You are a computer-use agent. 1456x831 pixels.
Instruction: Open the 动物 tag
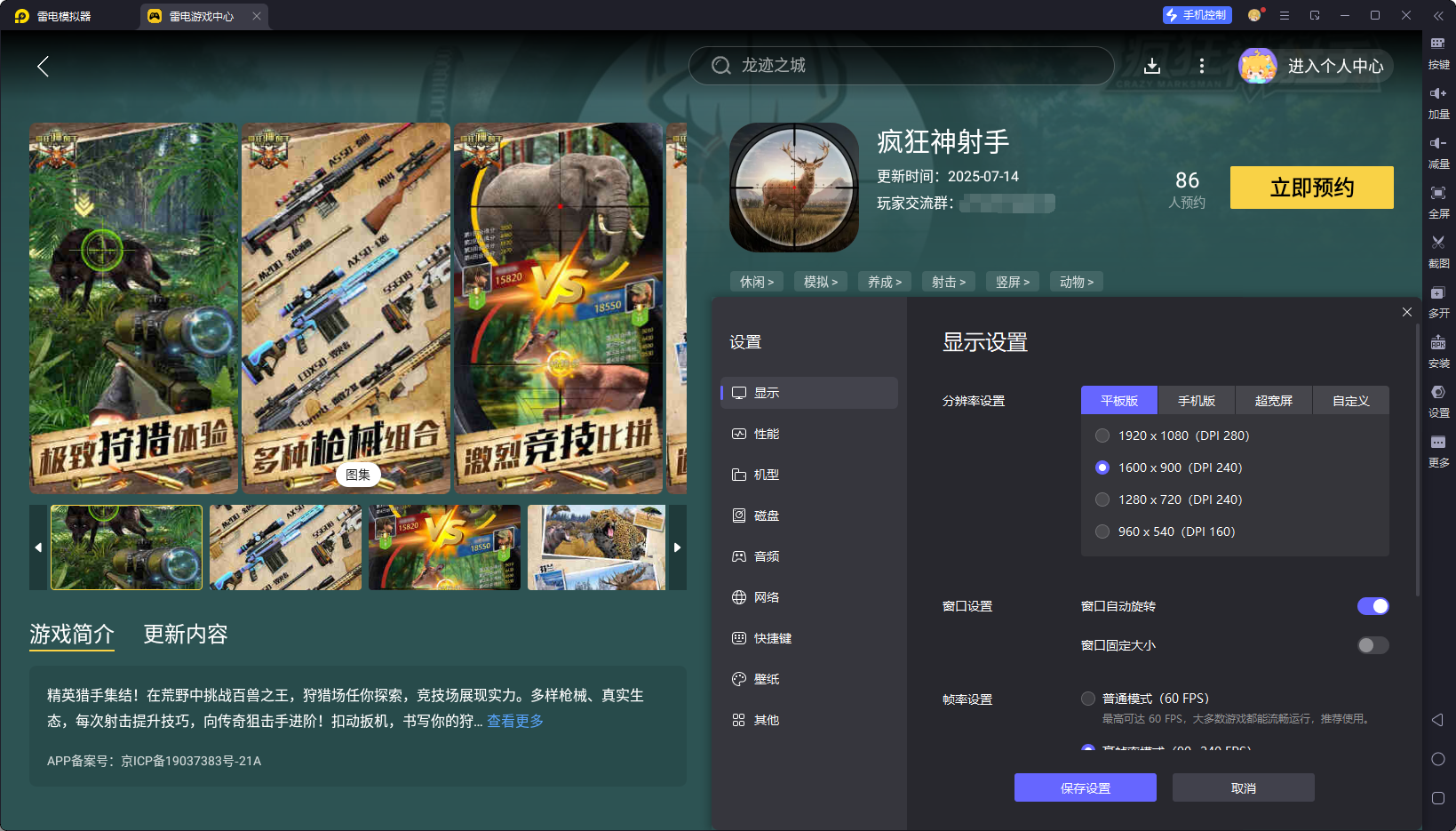coord(1077,282)
